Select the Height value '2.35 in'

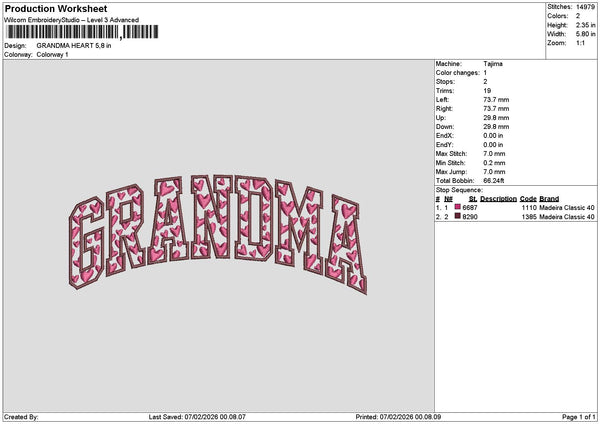pyautogui.click(x=585, y=25)
